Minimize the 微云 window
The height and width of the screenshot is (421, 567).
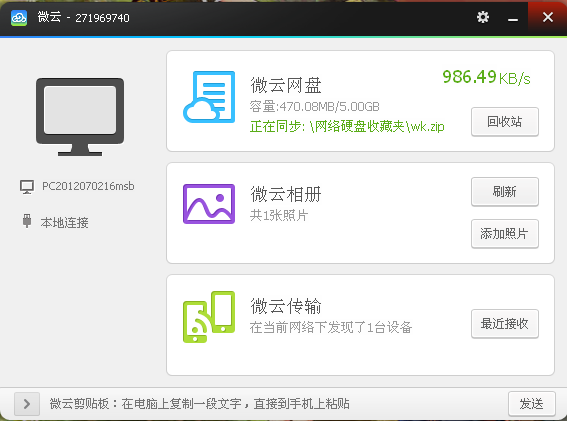[513, 20]
